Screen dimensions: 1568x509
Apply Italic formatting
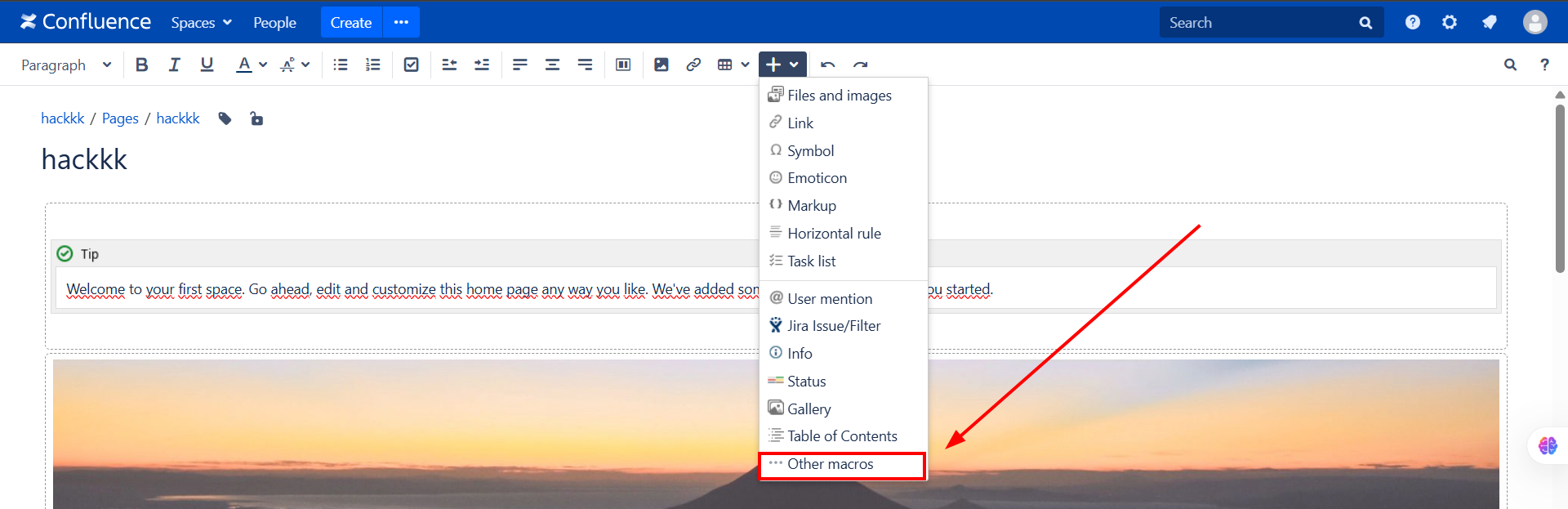coord(174,65)
